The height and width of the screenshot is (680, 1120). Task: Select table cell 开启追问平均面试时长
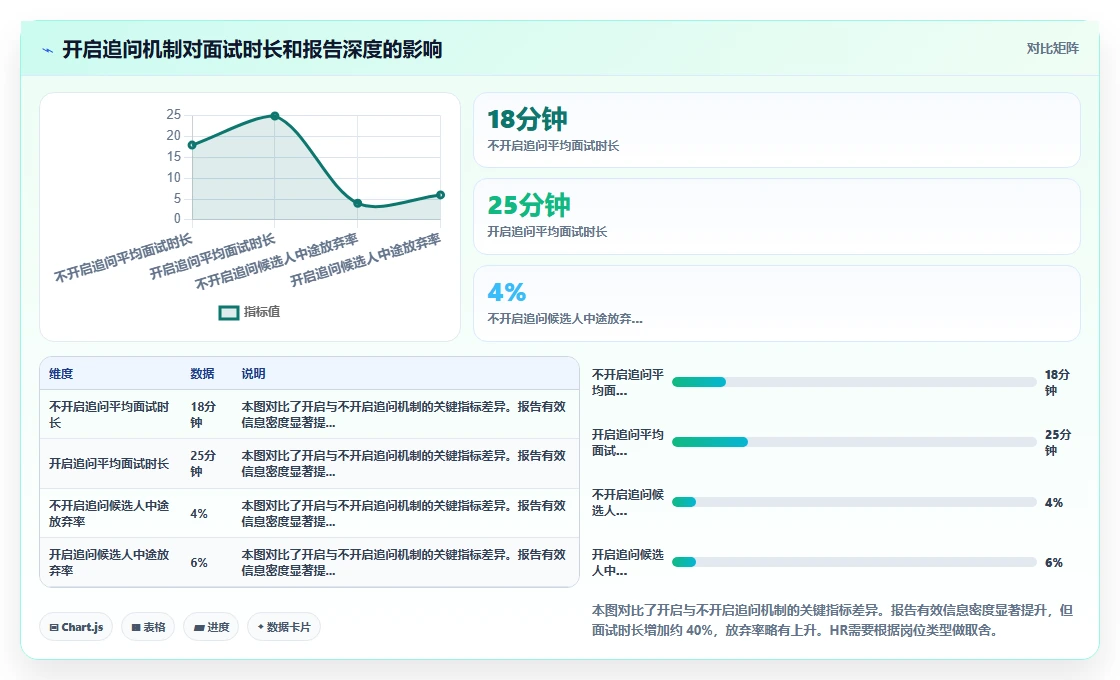(x=109, y=464)
